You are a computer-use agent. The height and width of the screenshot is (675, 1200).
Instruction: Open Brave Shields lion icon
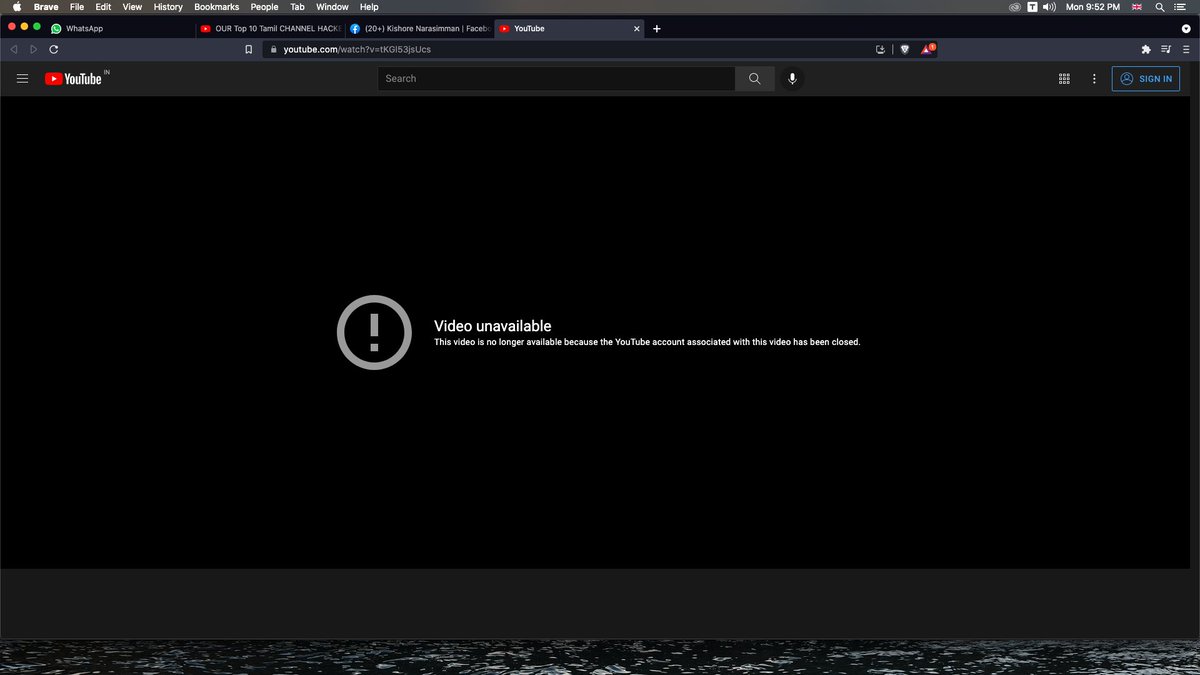pyautogui.click(x=905, y=49)
